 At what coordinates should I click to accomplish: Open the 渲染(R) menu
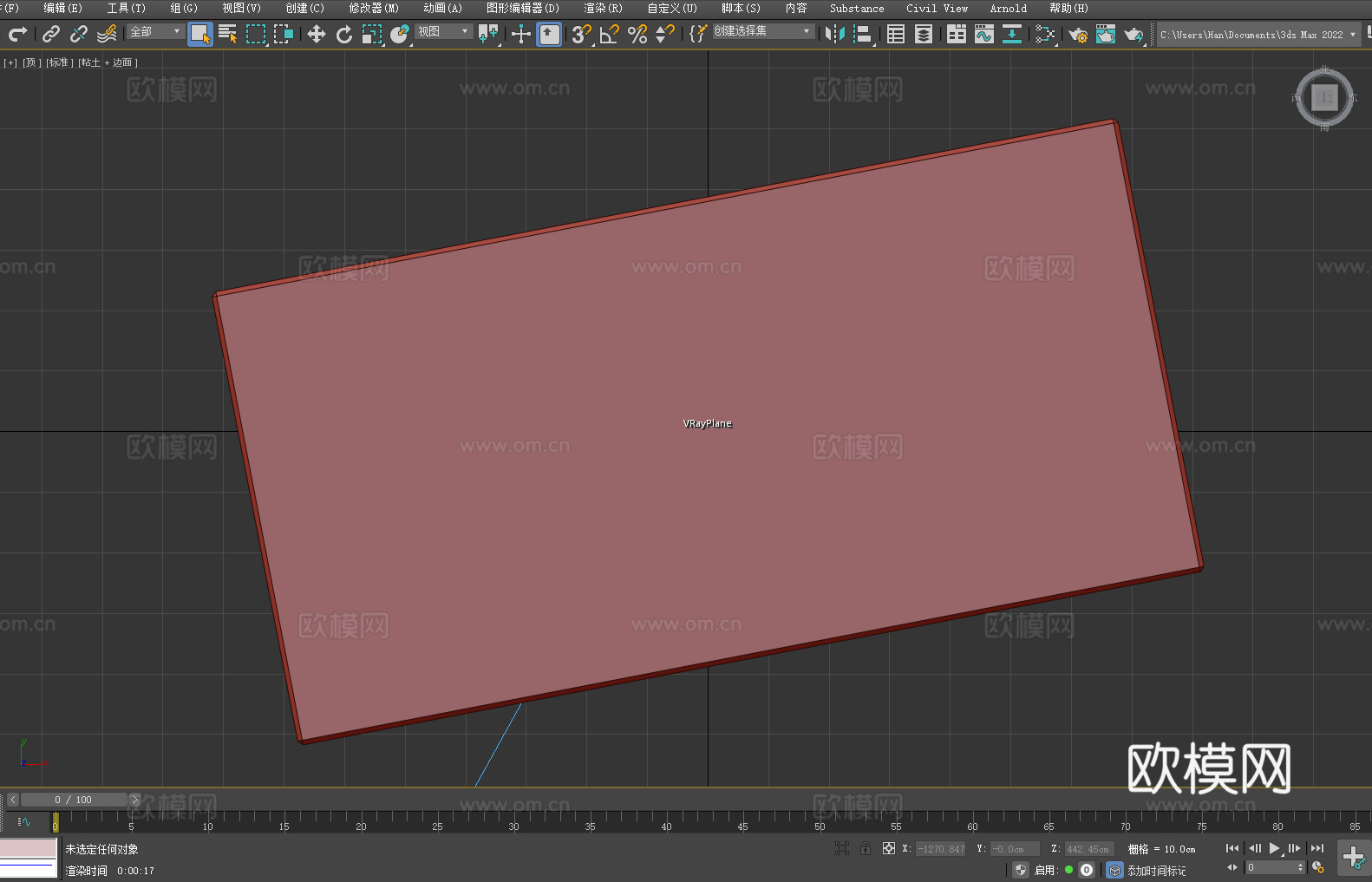tap(604, 8)
